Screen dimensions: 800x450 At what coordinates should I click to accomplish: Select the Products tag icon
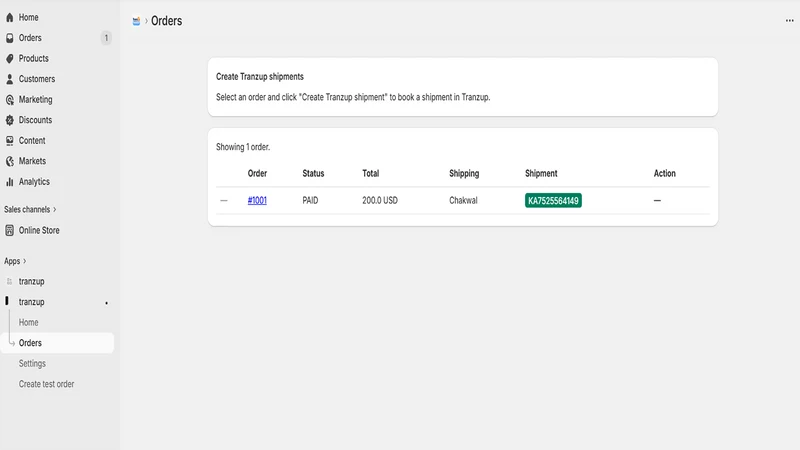pos(10,59)
